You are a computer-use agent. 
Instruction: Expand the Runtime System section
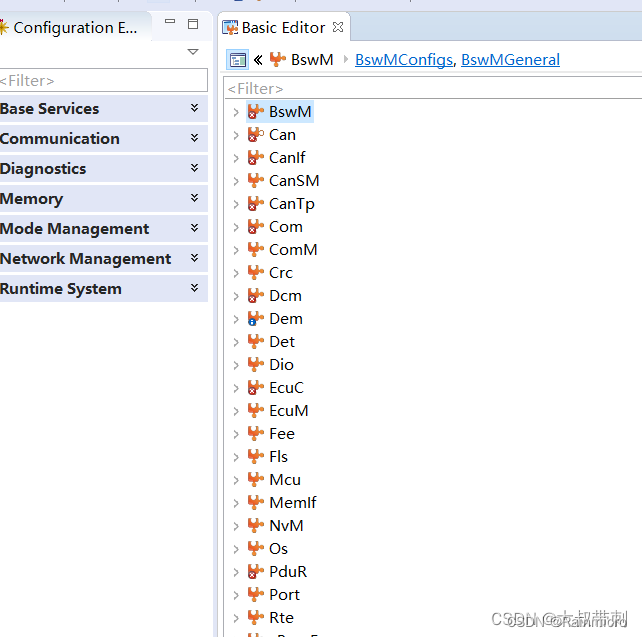[194, 288]
